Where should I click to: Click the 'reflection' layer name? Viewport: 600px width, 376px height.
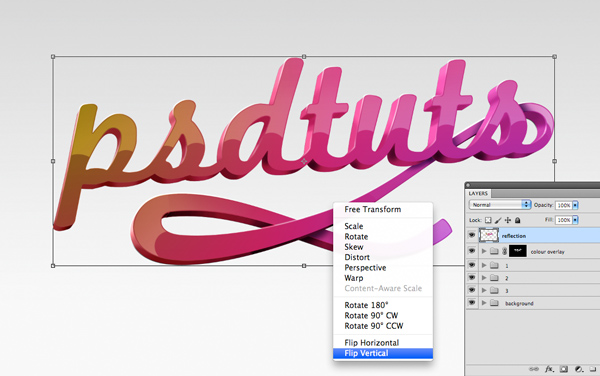coord(514,236)
